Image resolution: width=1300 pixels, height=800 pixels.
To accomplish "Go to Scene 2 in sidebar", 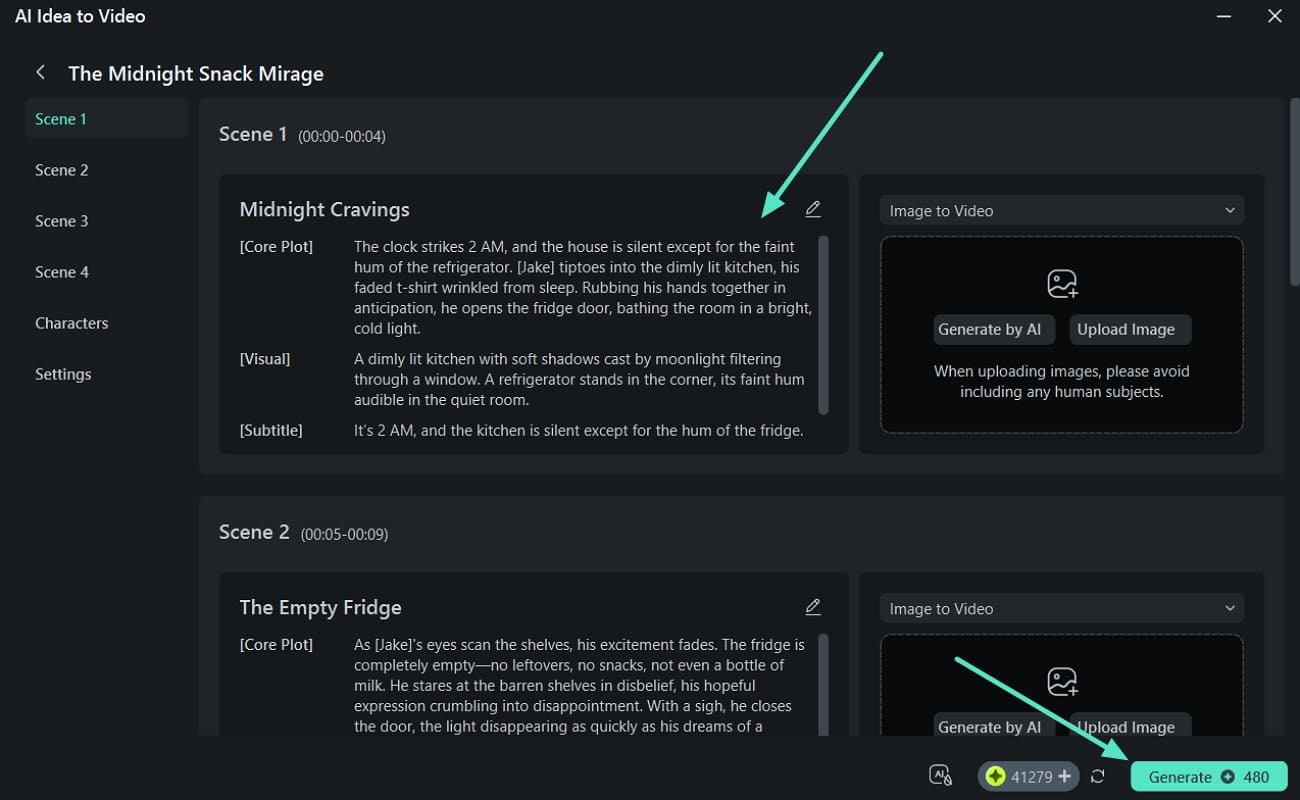I will coord(62,170).
